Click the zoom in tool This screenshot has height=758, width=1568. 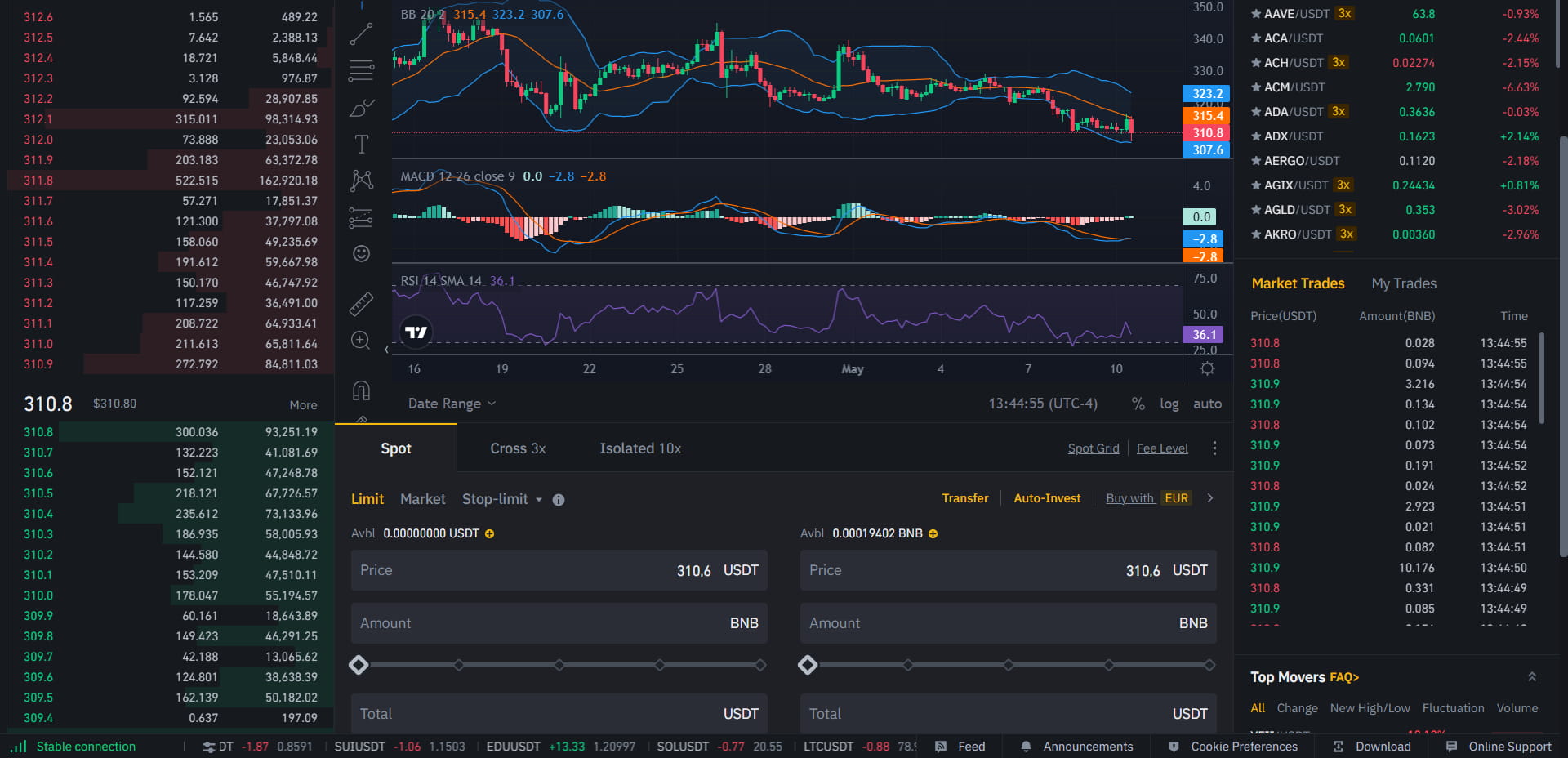(x=361, y=341)
